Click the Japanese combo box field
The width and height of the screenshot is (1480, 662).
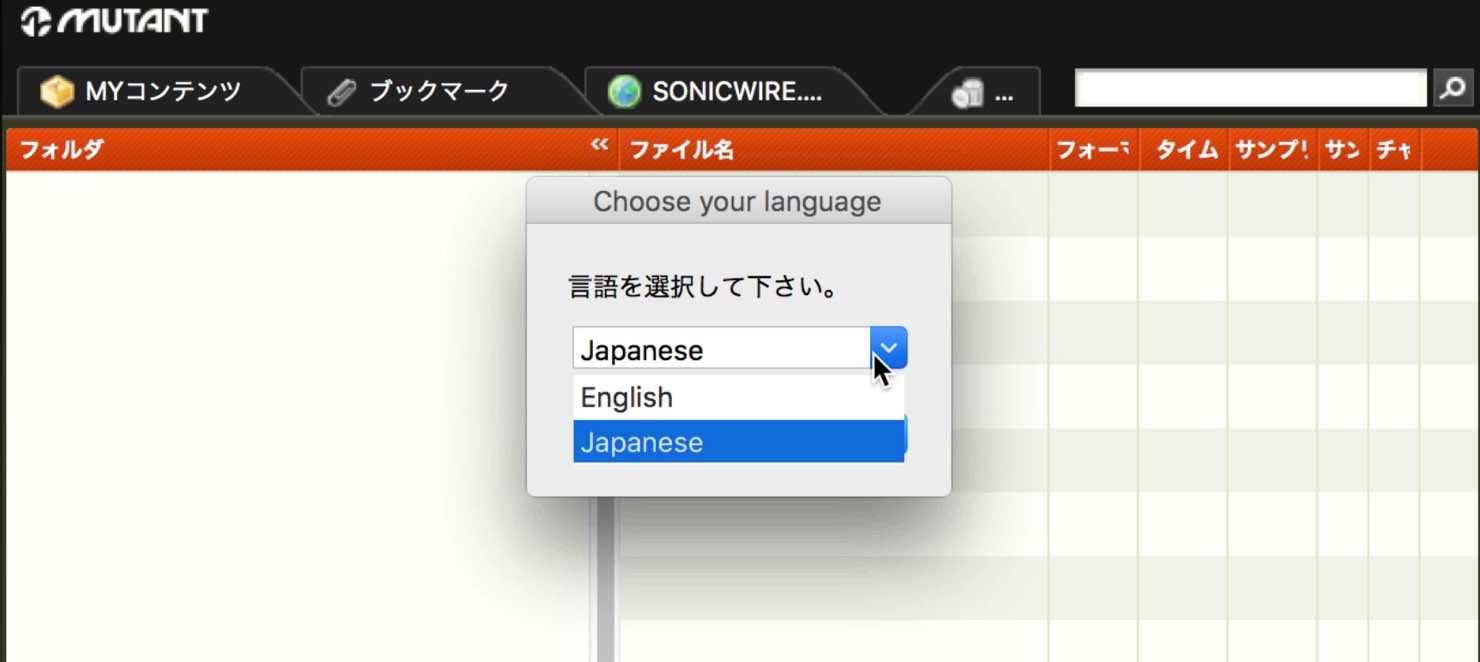coord(722,349)
